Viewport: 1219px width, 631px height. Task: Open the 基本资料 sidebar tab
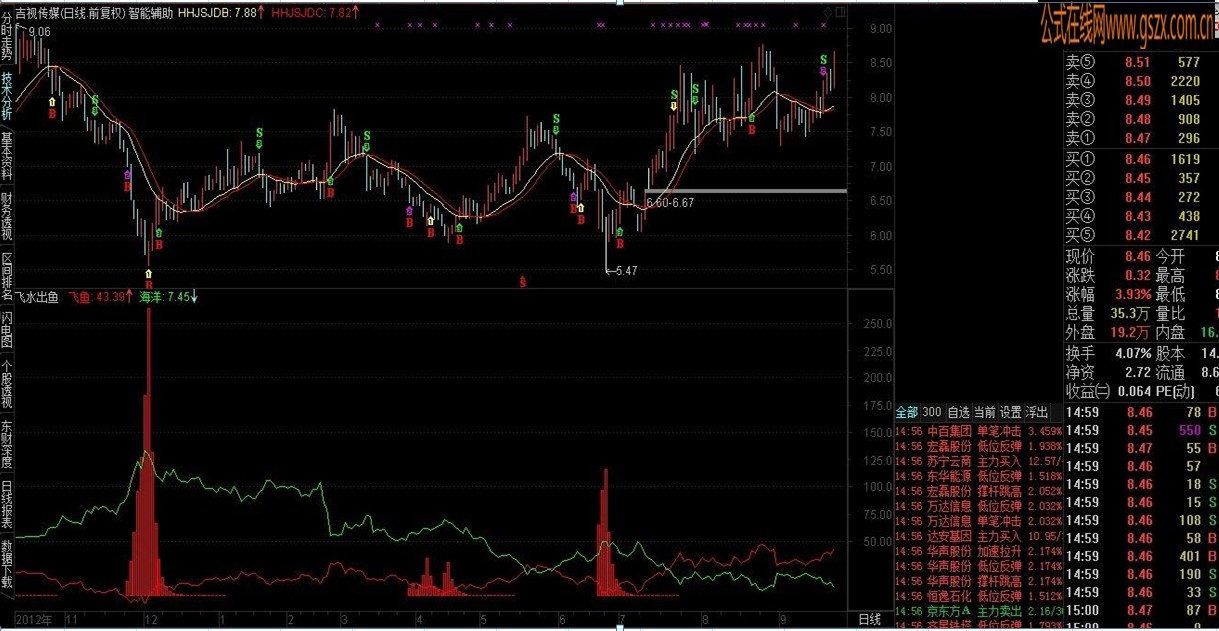pos(7,157)
